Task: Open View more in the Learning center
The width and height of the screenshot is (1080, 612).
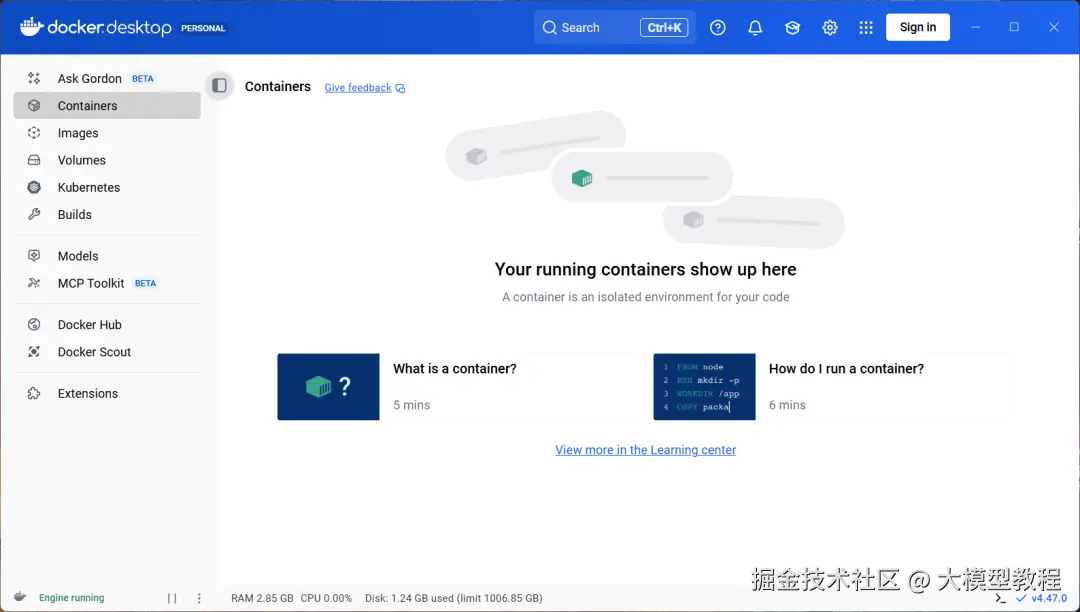Action: [645, 450]
